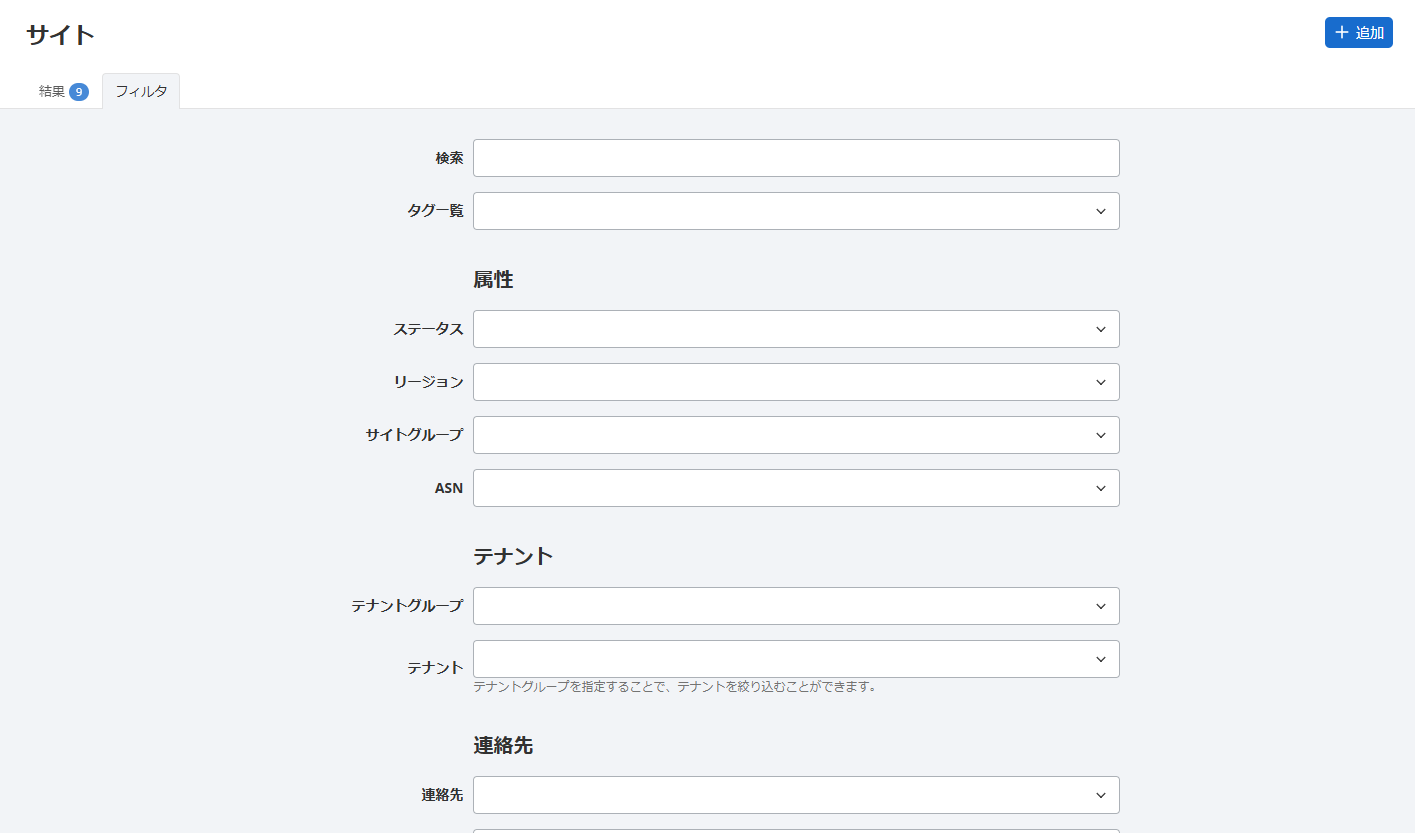Click the テナントグループ chevron icon
Screen dimensions: 1416x833
[1101, 606]
